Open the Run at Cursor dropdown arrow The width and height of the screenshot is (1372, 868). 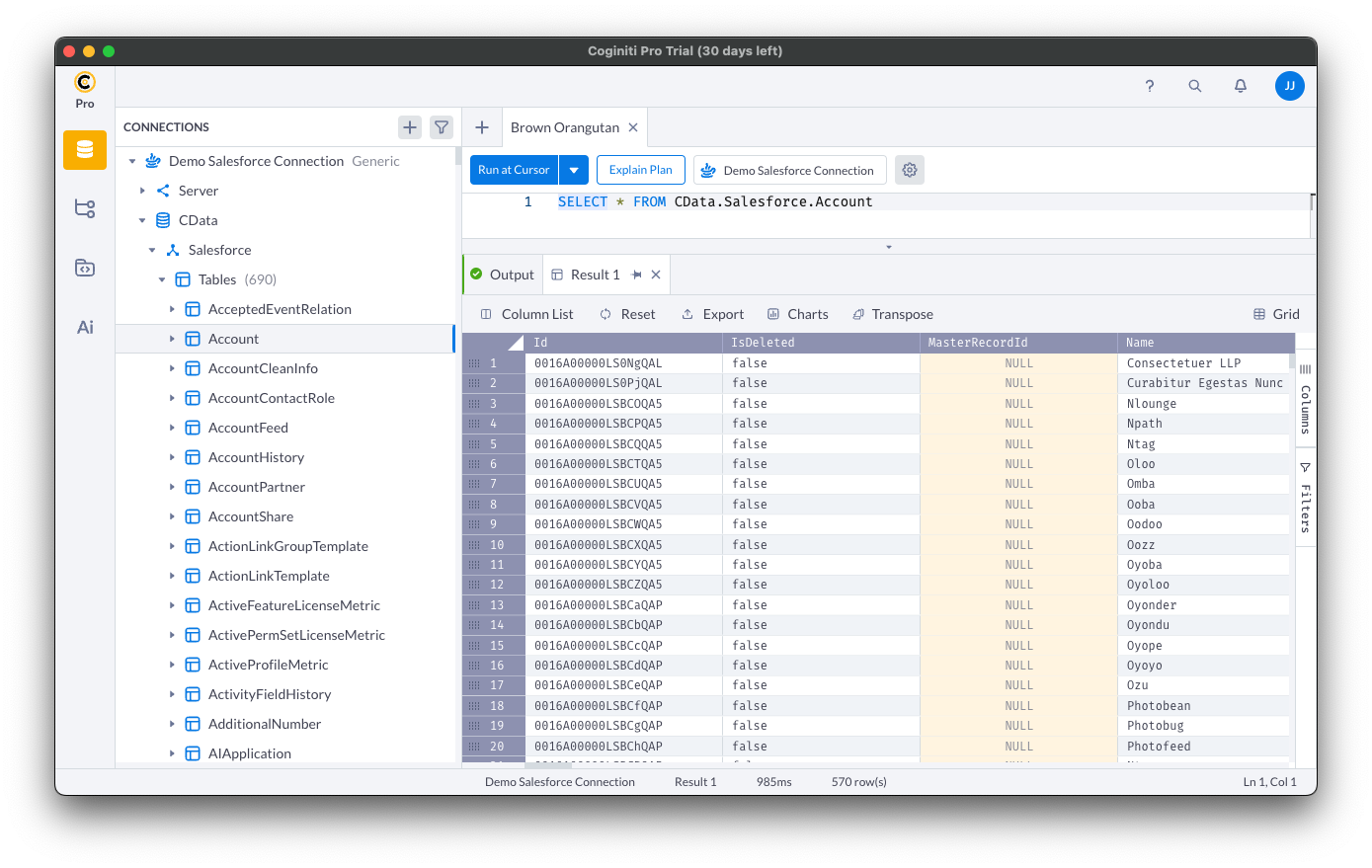point(574,170)
